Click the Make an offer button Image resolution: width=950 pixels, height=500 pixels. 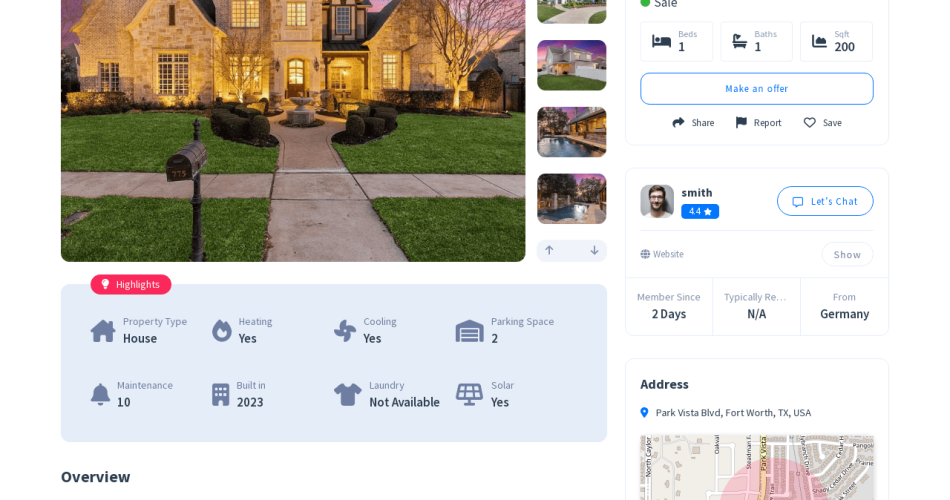click(757, 88)
